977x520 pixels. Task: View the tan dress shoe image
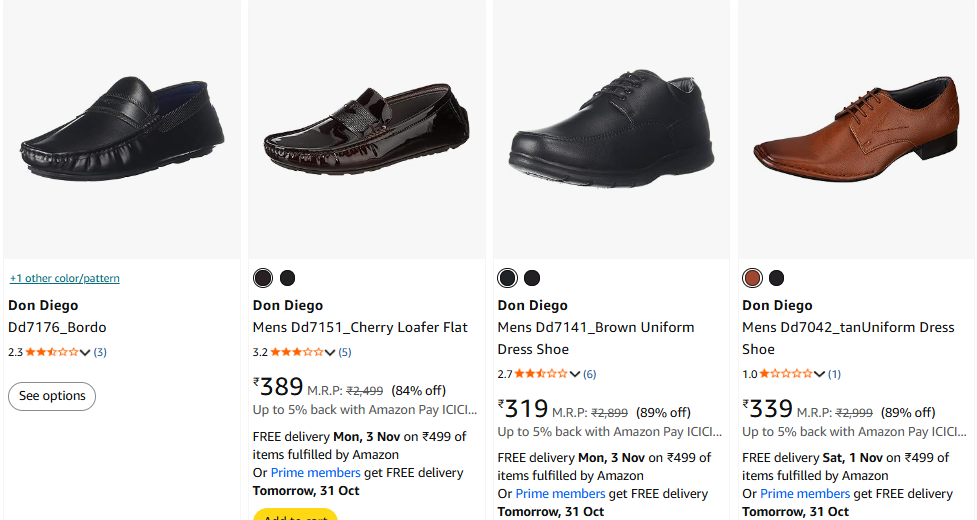pos(855,125)
